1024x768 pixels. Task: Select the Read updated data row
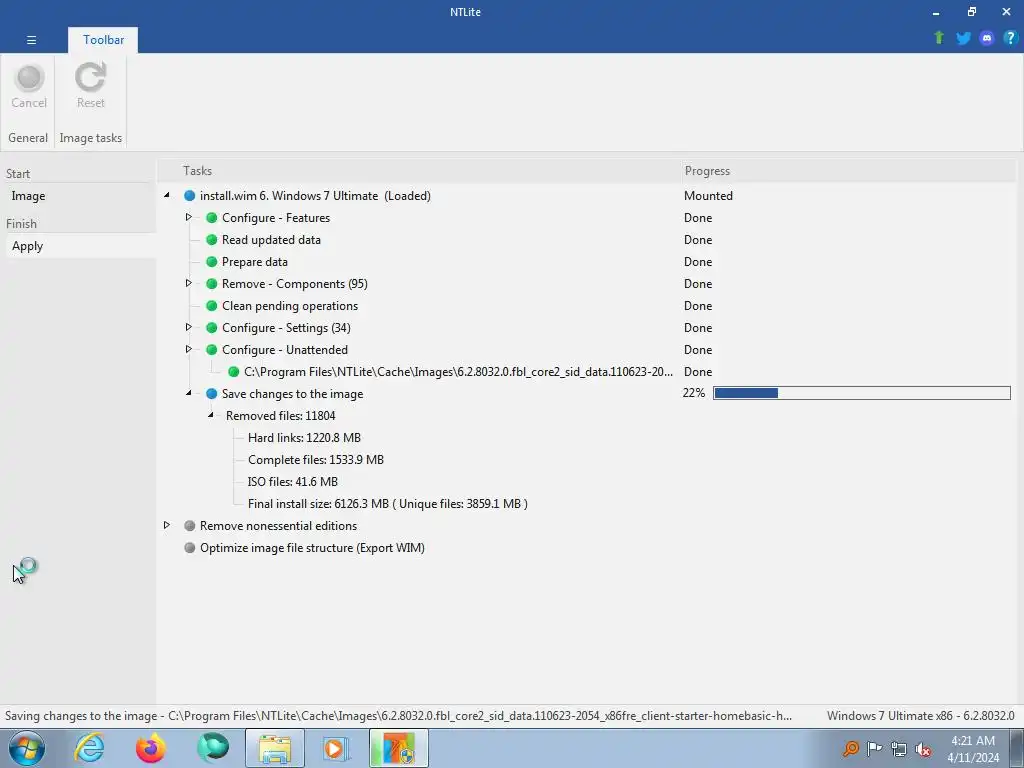pos(271,240)
